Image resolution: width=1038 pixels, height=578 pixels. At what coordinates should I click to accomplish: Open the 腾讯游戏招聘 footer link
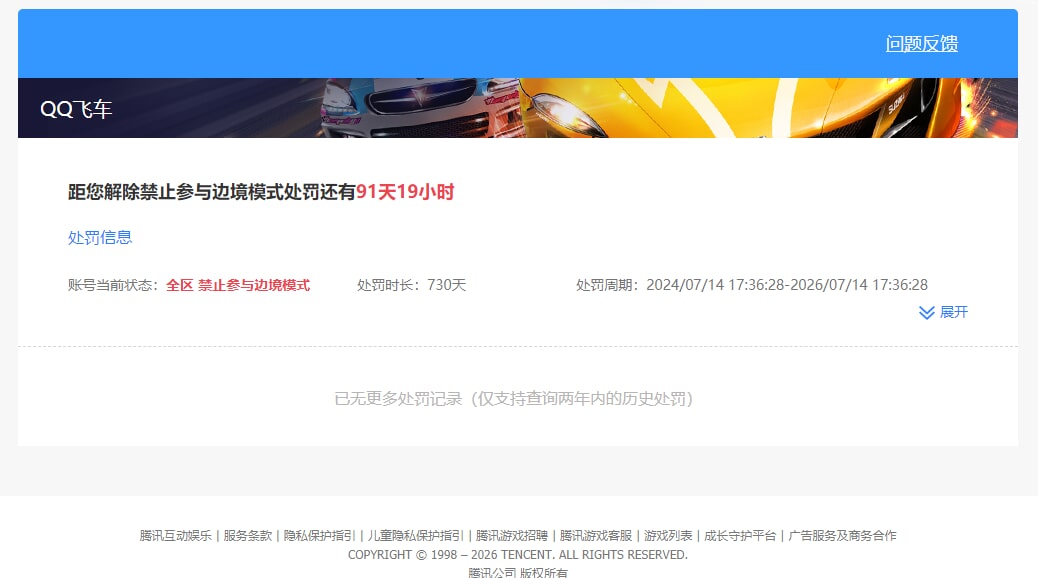(512, 536)
